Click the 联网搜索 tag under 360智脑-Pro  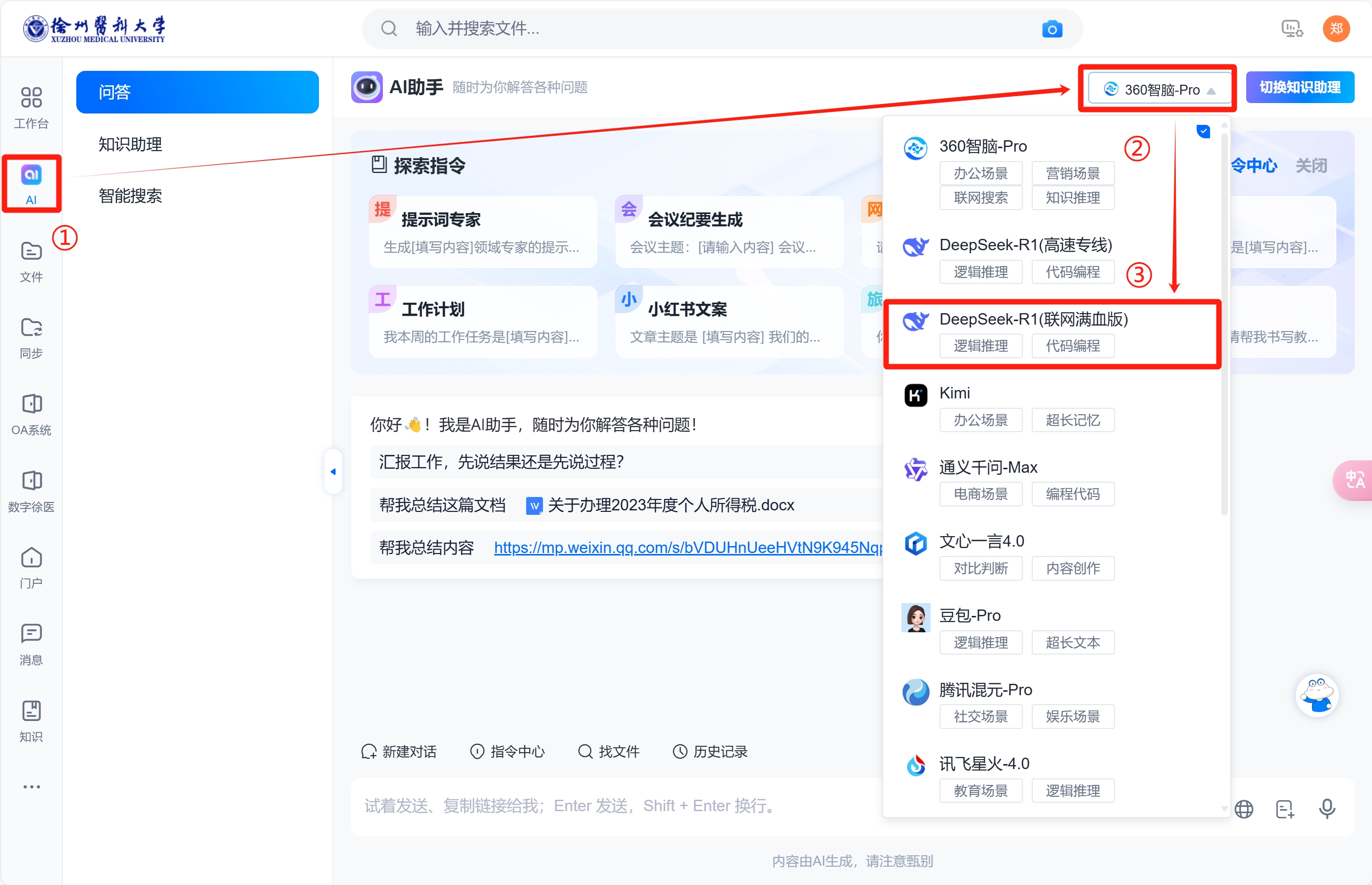click(980, 198)
